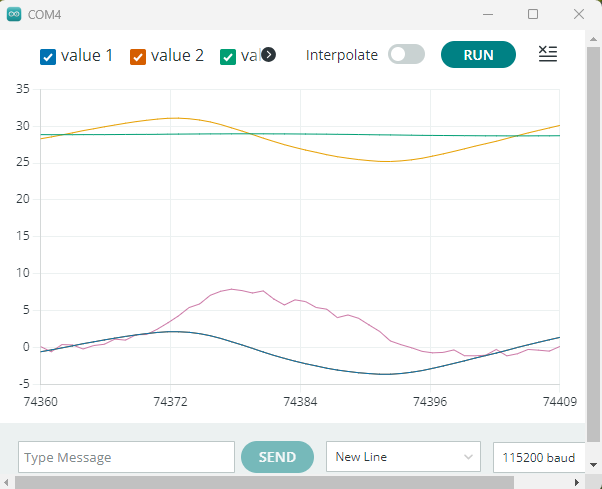Image resolution: width=602 pixels, height=489 pixels.
Task: Clear the plot with the clear-lines icon
Action: click(x=547, y=55)
